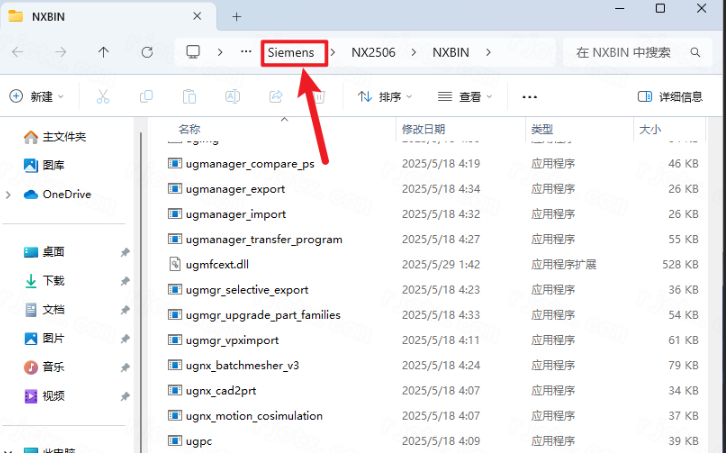Click the Cut scissors icon
This screenshot has width=726, height=453.
click(x=102, y=97)
